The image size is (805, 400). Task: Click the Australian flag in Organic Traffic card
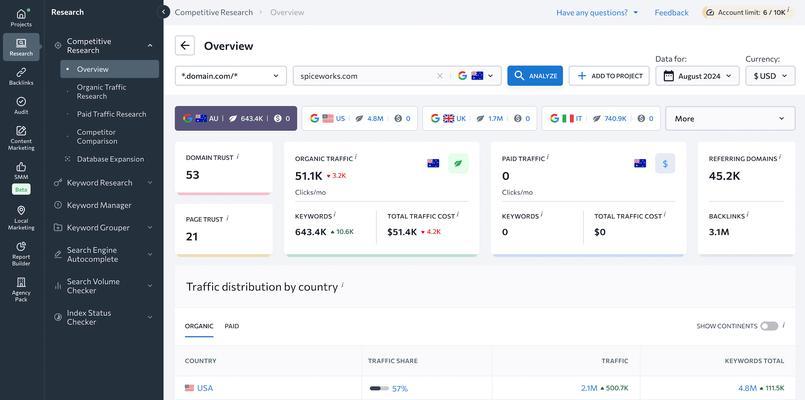tap(433, 163)
